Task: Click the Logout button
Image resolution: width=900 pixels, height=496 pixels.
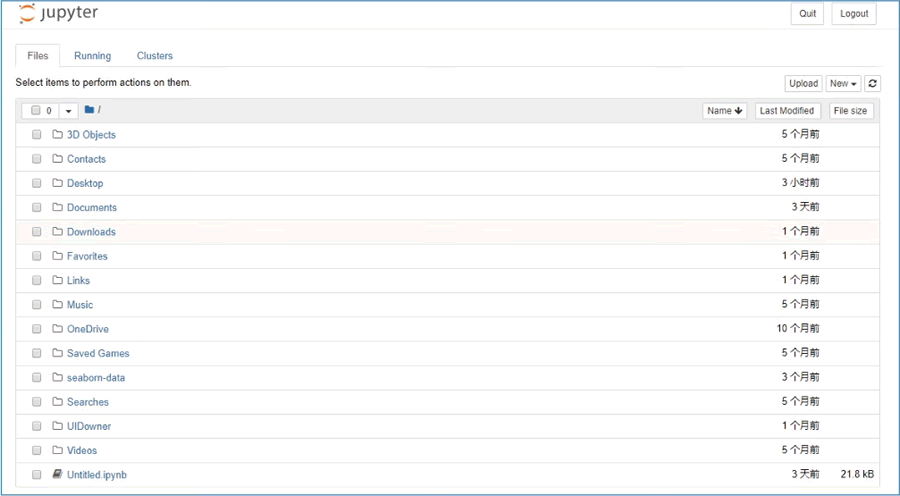Action: (x=854, y=14)
